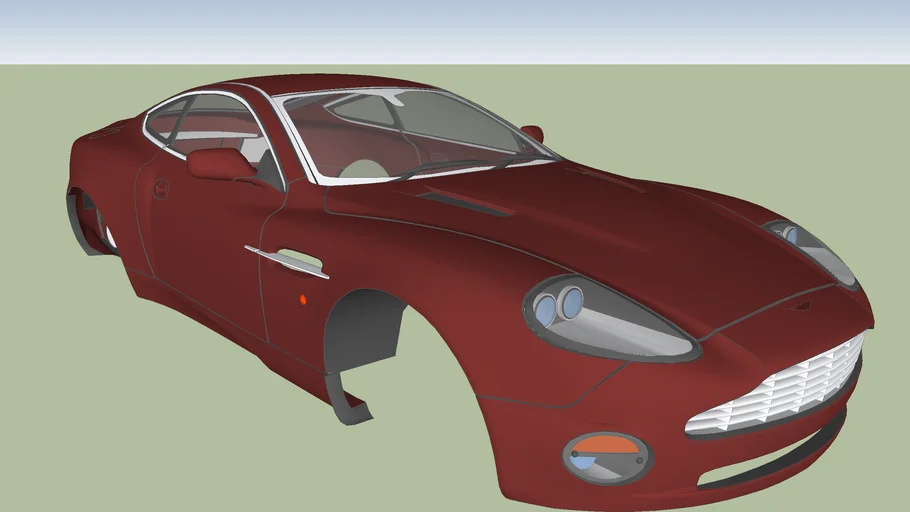The width and height of the screenshot is (910, 512).
Task: Select the hood badge emblem above grille
Action: coord(800,306)
